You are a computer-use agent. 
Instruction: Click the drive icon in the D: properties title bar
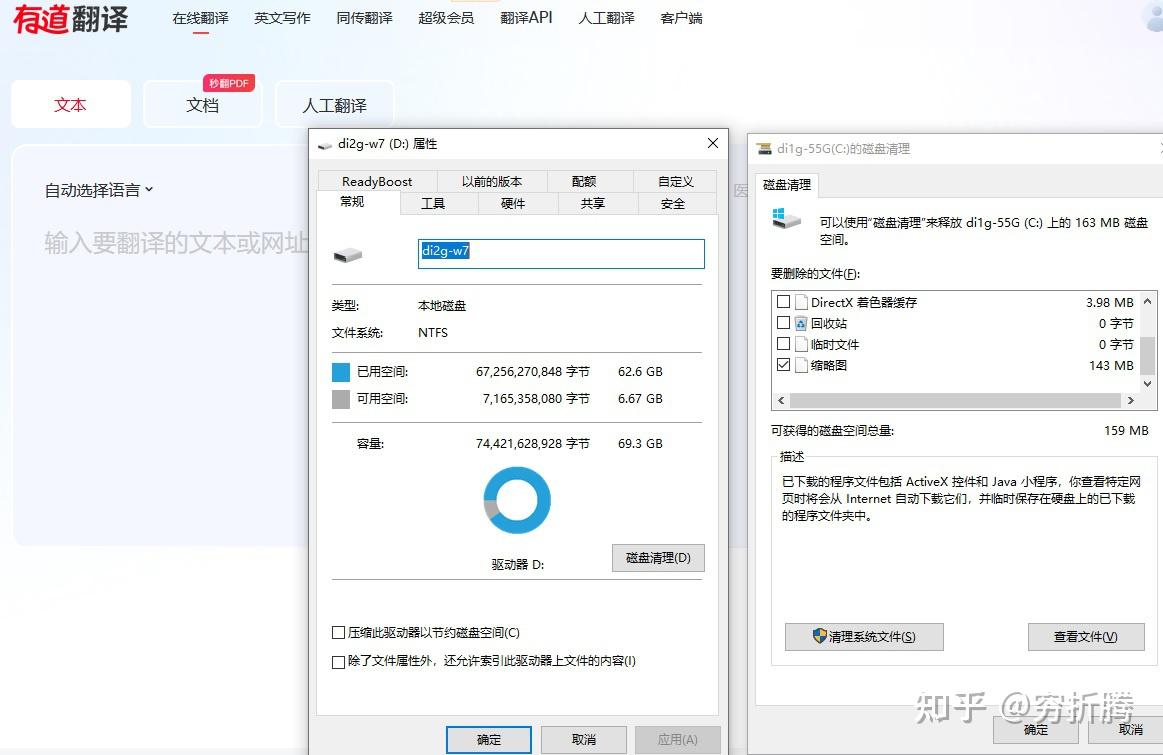pyautogui.click(x=324, y=145)
